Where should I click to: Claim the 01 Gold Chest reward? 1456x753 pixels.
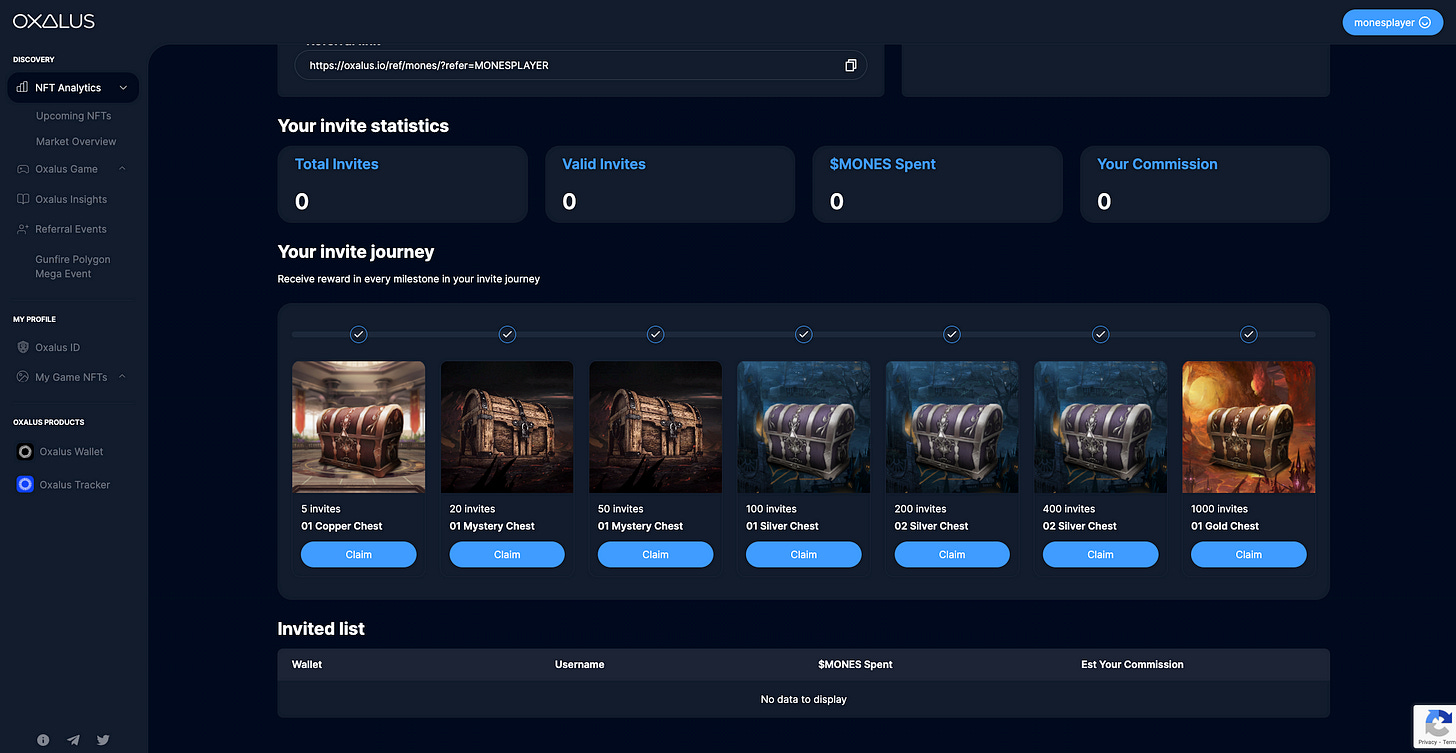point(1248,554)
